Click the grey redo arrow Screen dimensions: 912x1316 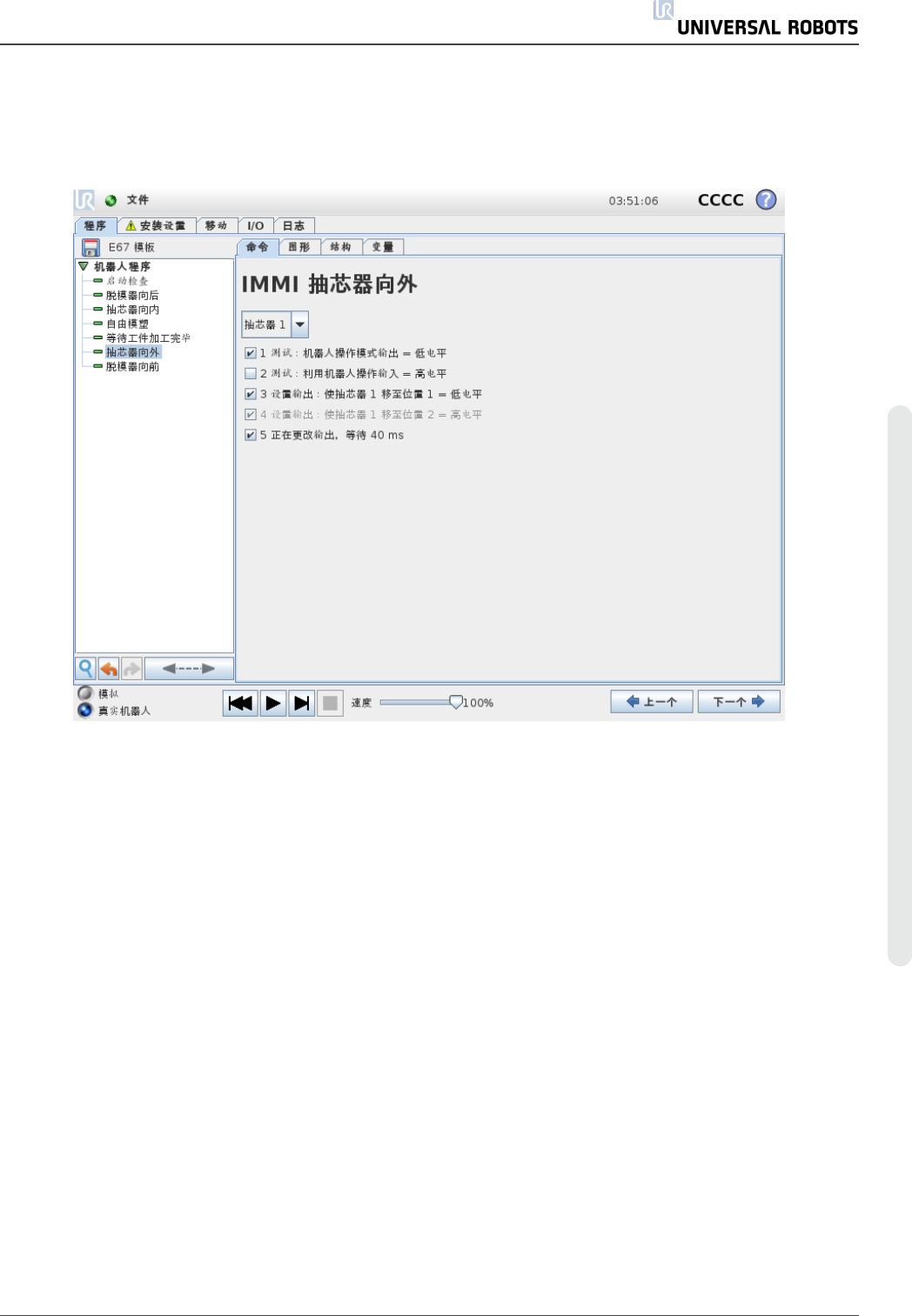131,668
